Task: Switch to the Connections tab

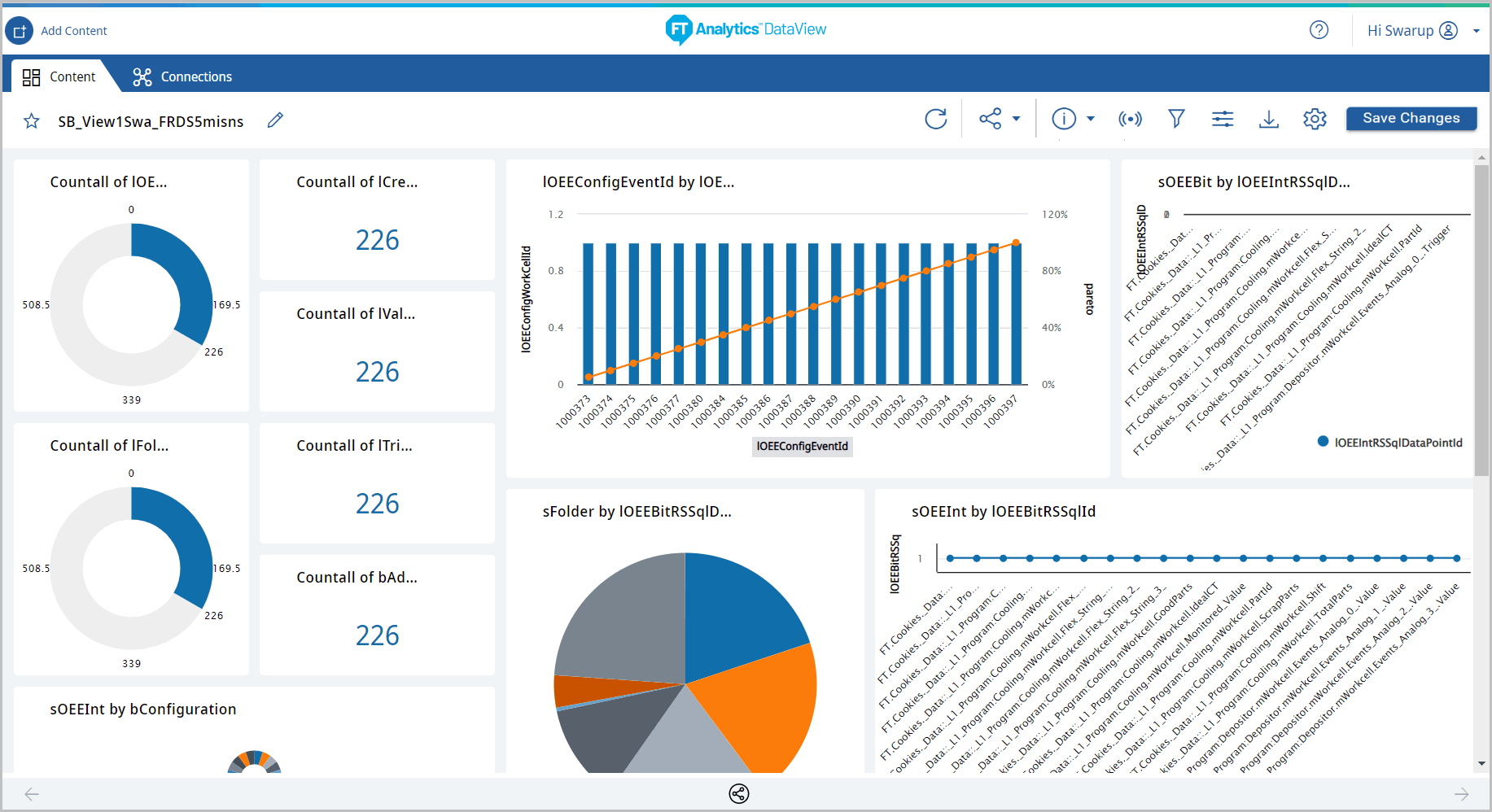Action: click(x=182, y=76)
